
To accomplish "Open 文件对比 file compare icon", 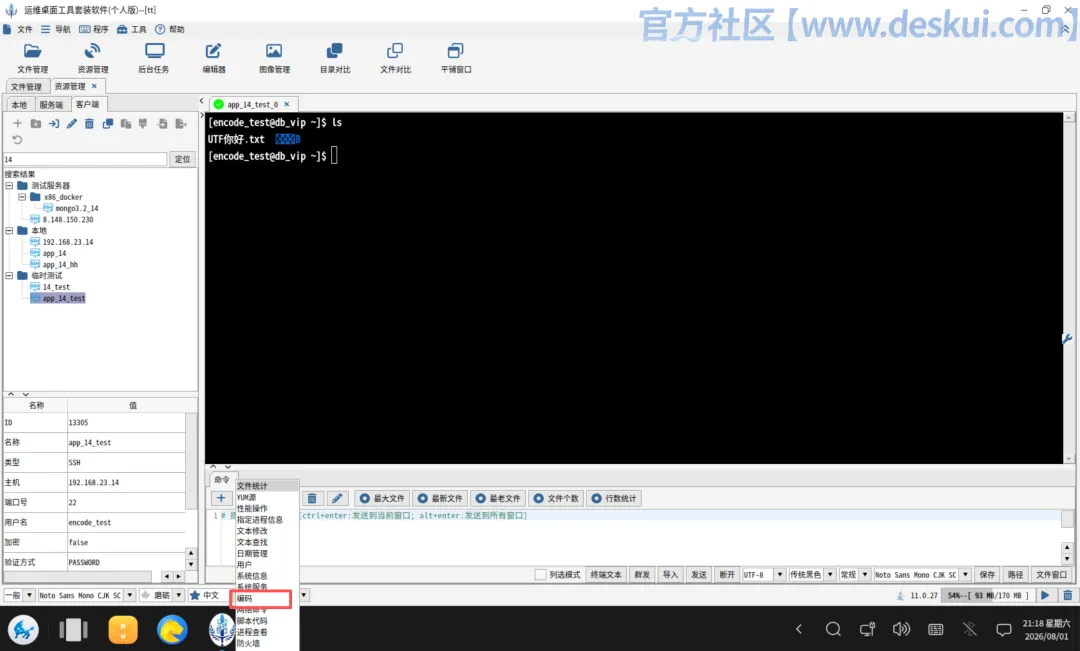I will 395,58.
